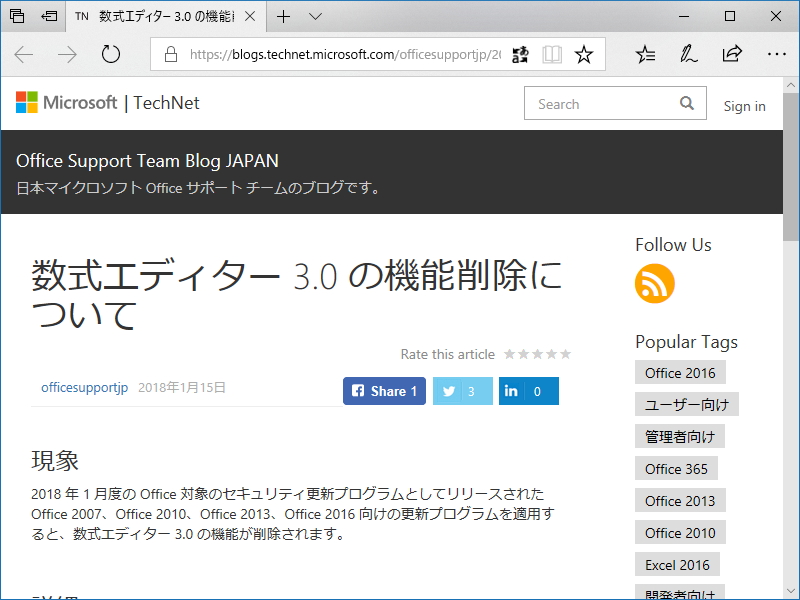Click the Sign in link

coord(744,106)
